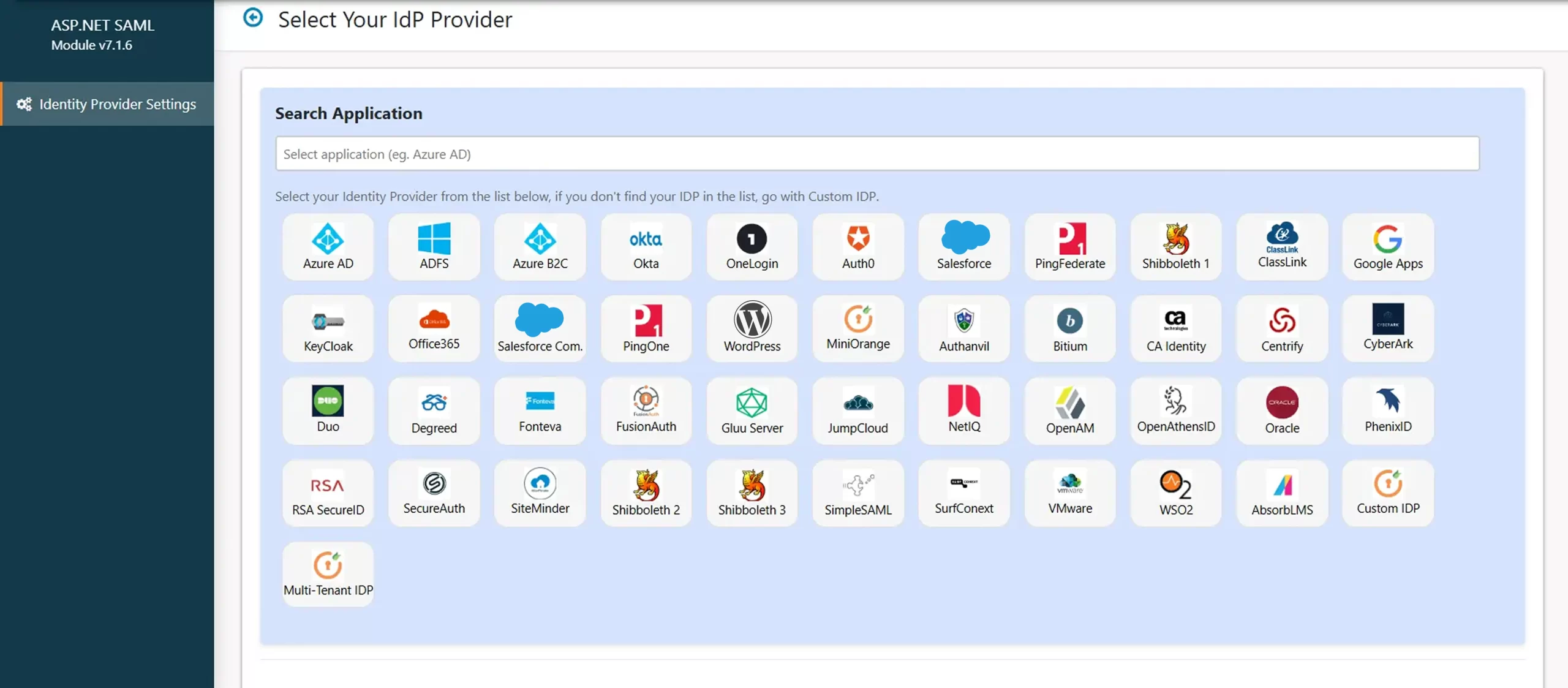
Task: Pick Gluu Server provider
Action: point(752,411)
